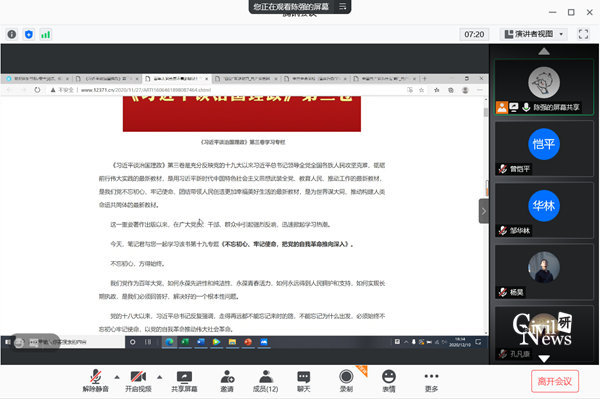
Task: Select 陈强的屏幕共享 participant tile
Action: coord(544,87)
